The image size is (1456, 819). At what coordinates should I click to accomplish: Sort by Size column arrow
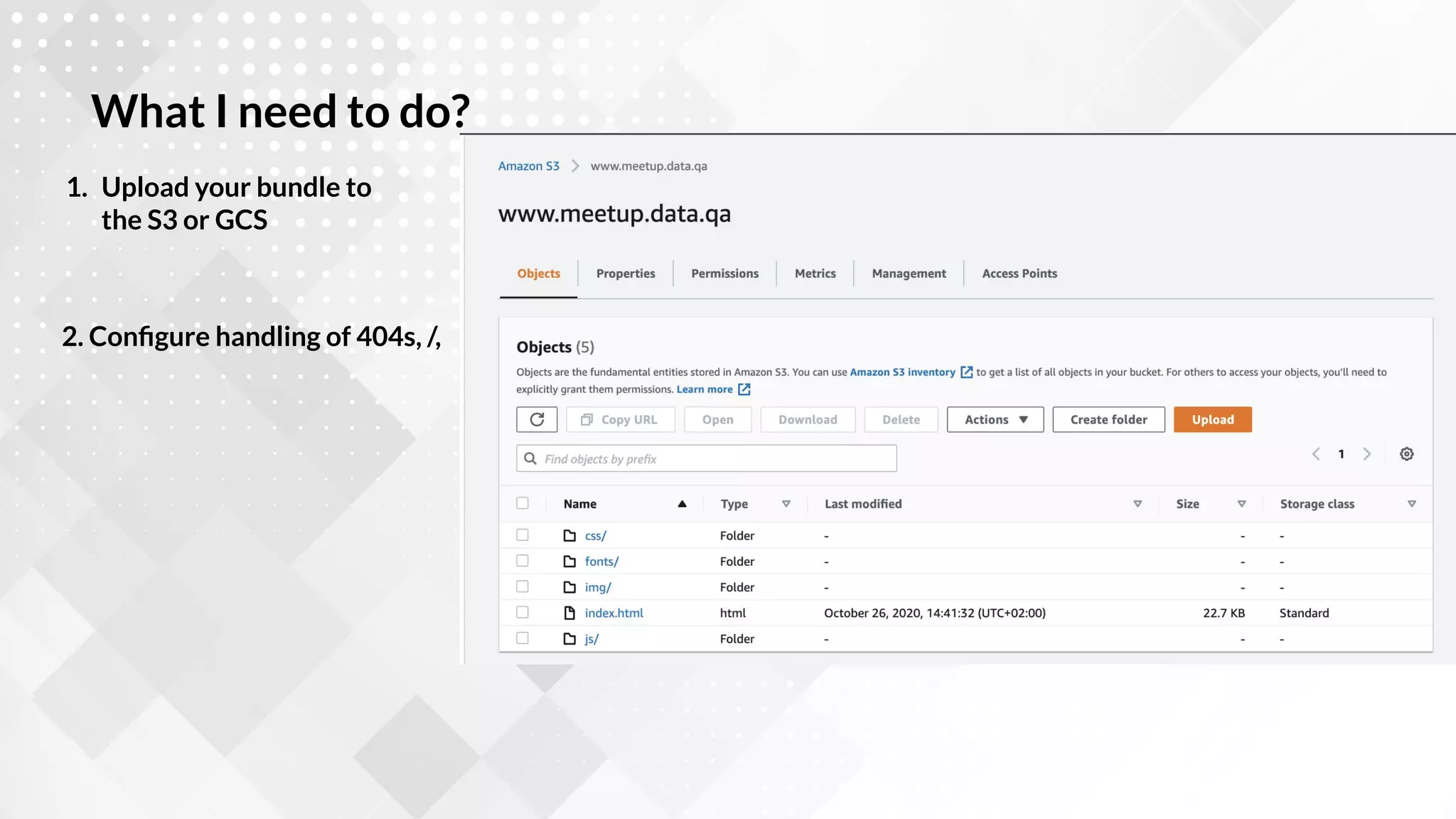pos(1241,503)
